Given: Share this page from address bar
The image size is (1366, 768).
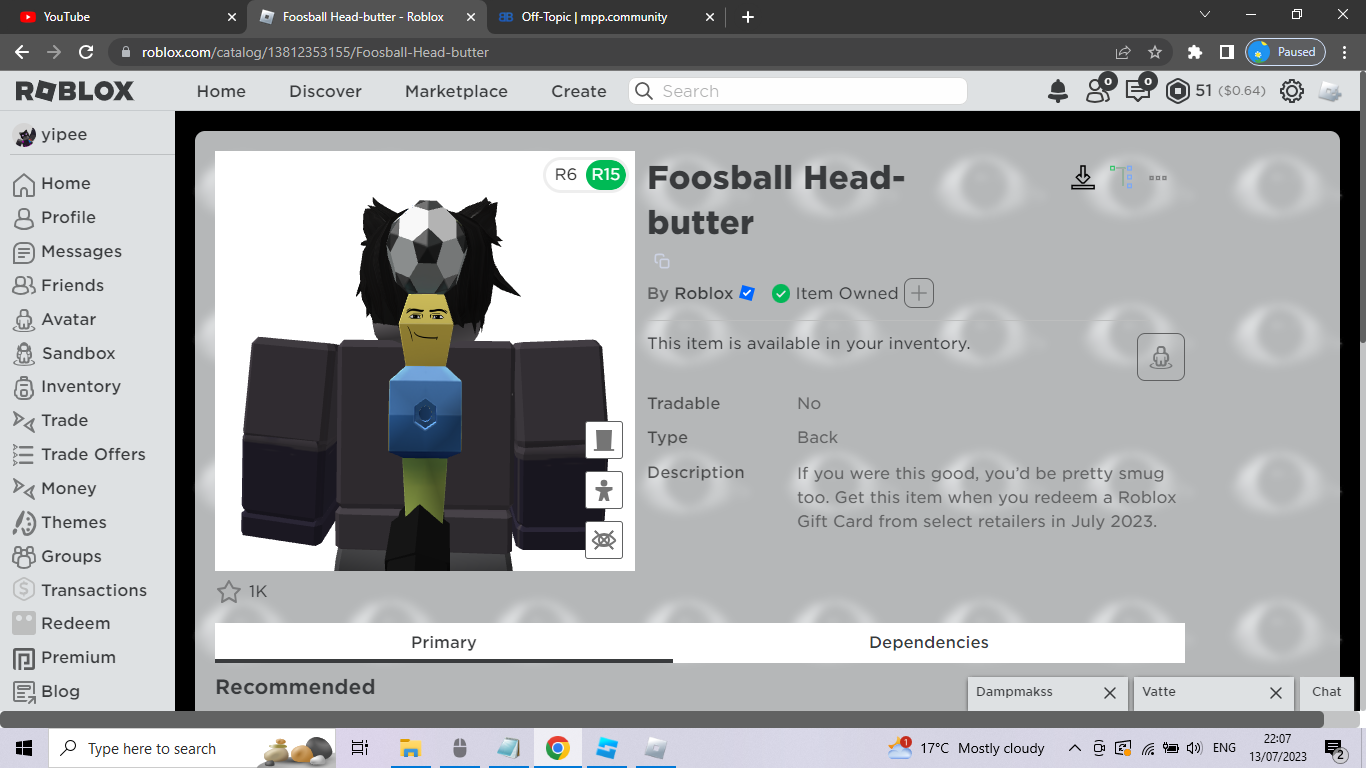Looking at the screenshot, I should 1123,52.
